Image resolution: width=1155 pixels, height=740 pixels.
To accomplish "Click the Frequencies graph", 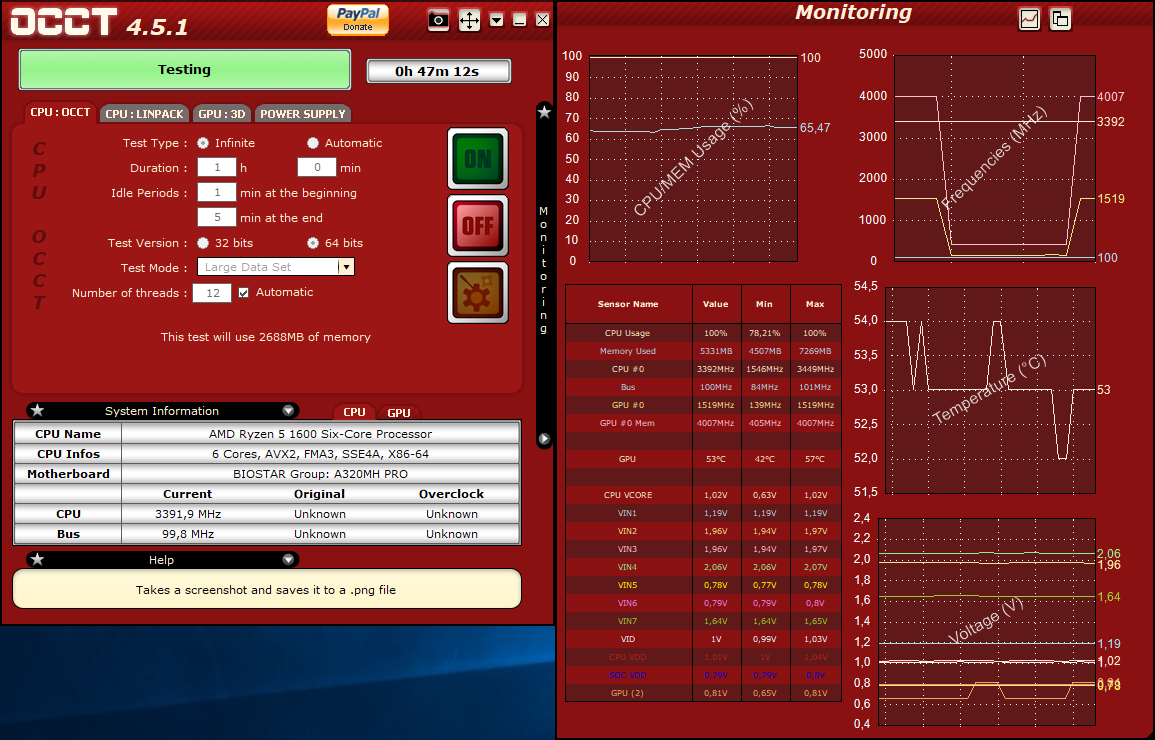I will coord(994,158).
